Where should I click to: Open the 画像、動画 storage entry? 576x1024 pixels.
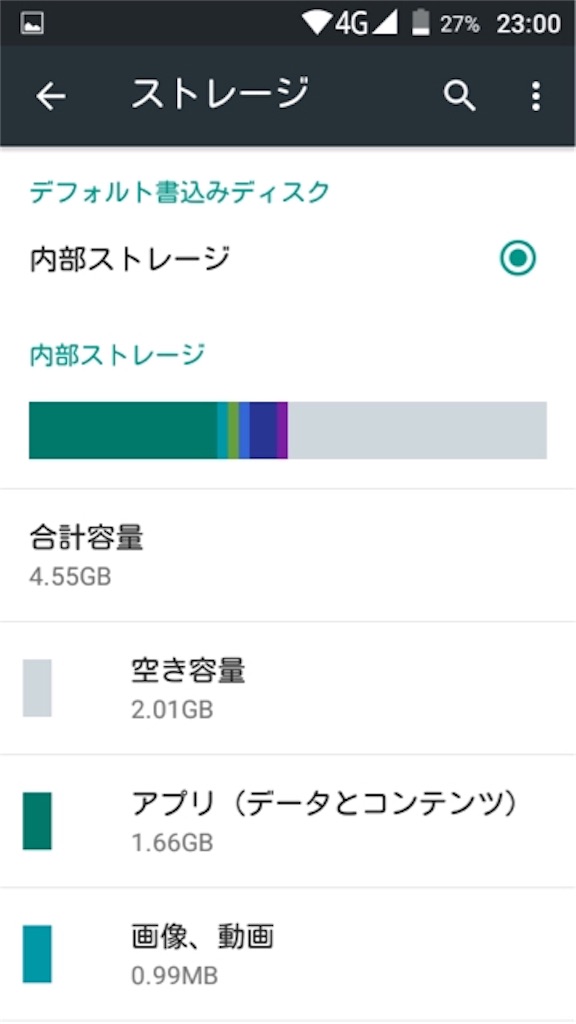tap(288, 954)
